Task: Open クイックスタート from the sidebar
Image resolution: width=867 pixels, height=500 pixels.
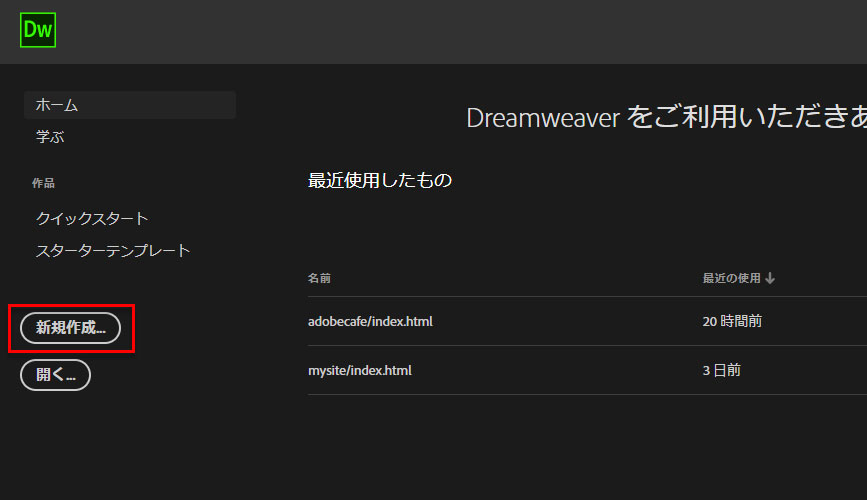Action: tap(92, 218)
